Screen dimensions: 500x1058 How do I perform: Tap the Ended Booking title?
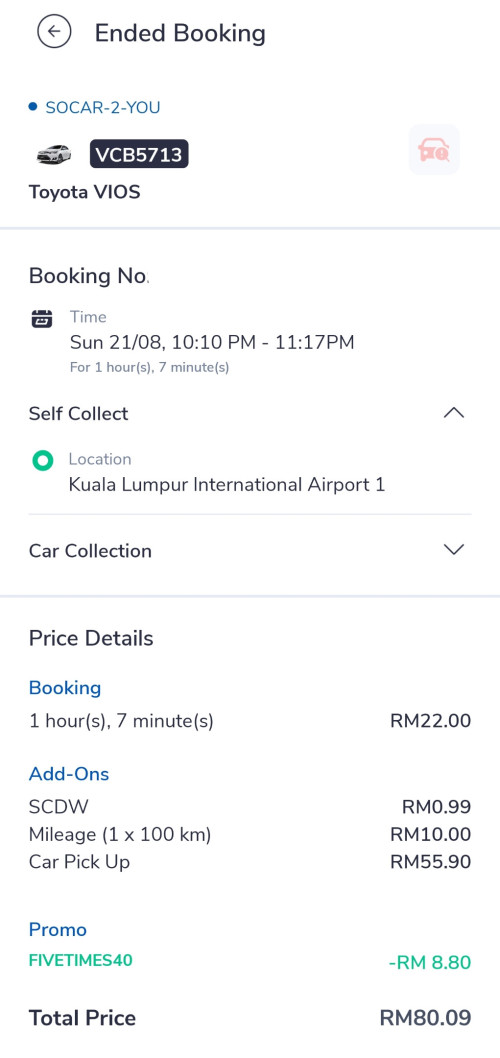(x=180, y=33)
